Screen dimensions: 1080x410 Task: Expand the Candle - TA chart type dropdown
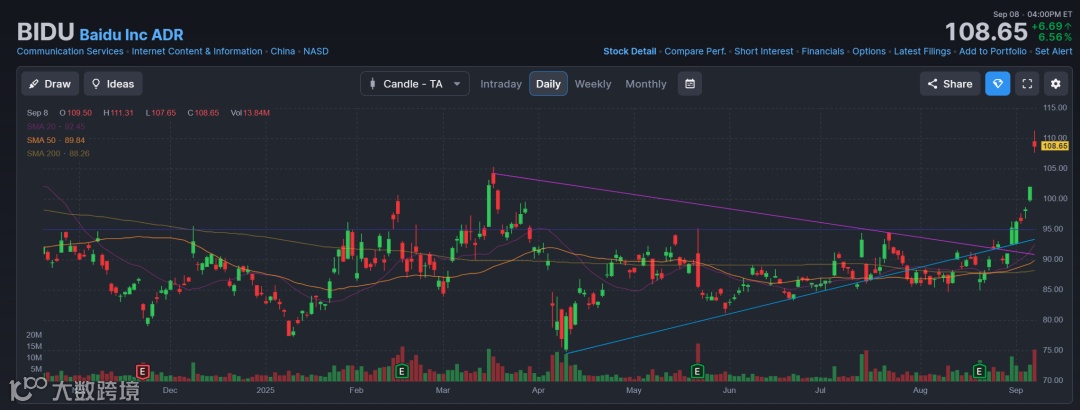pyautogui.click(x=415, y=83)
